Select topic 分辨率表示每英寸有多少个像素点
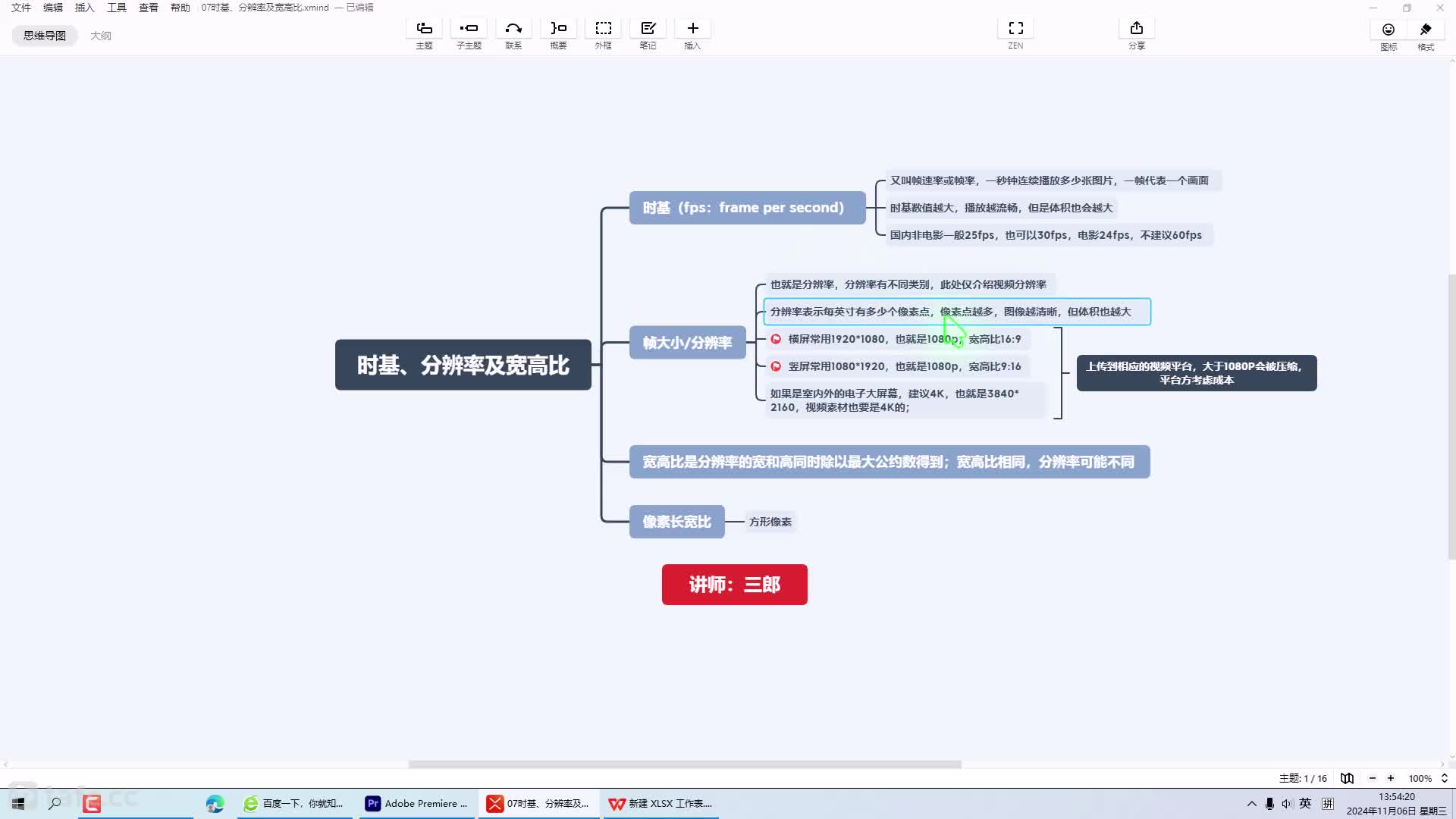Image resolution: width=1456 pixels, height=819 pixels. tap(957, 312)
